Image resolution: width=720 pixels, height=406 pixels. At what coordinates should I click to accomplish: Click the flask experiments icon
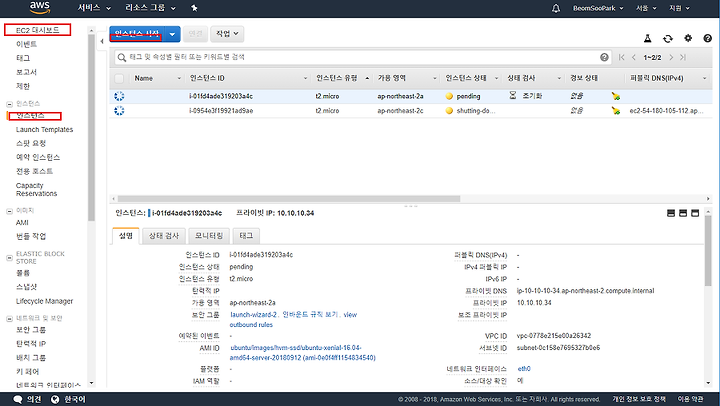(x=647, y=38)
